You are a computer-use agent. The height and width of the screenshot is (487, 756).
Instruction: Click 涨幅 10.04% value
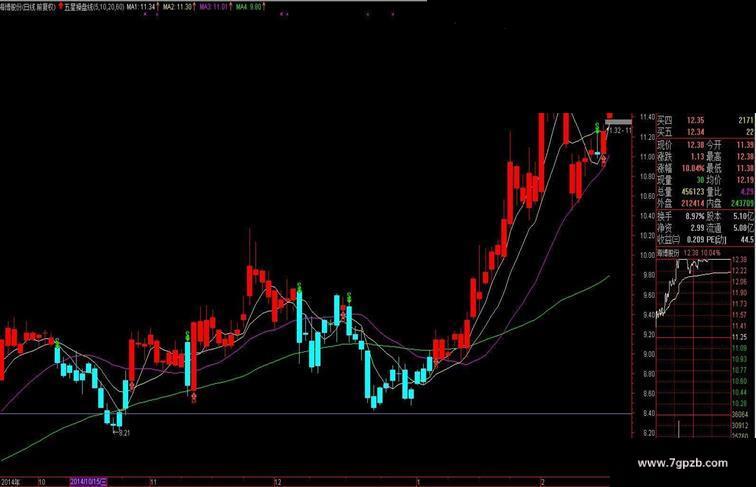coord(692,168)
